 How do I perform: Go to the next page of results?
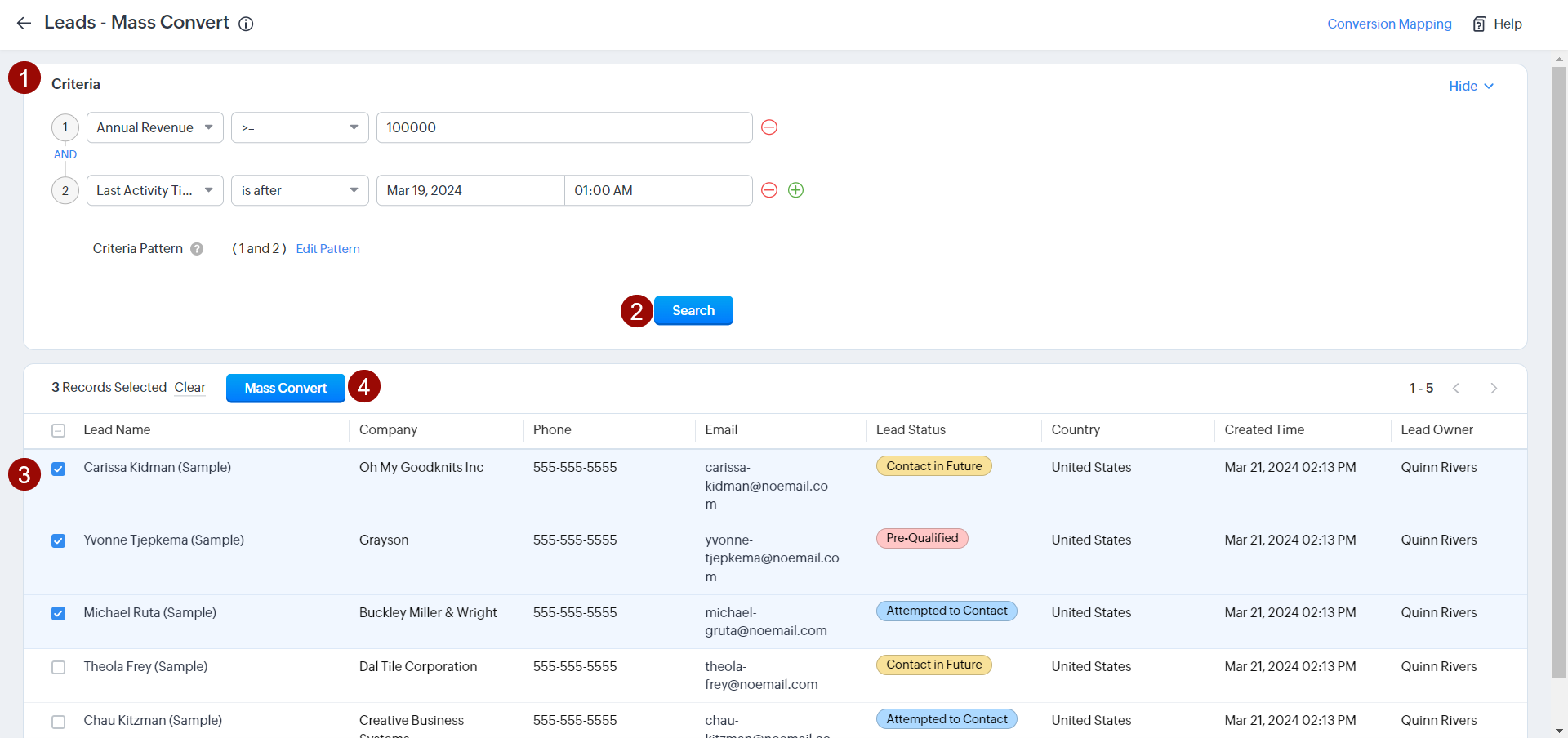[x=1494, y=389]
